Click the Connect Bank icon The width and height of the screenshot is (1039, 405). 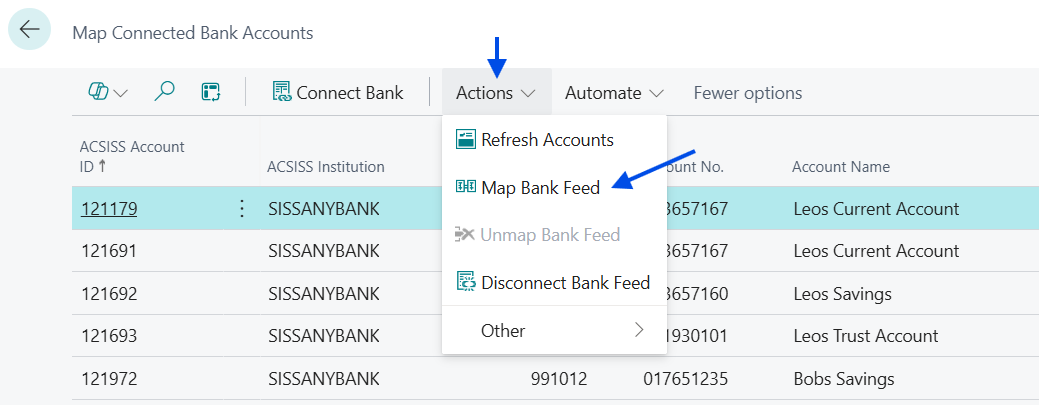tap(282, 93)
